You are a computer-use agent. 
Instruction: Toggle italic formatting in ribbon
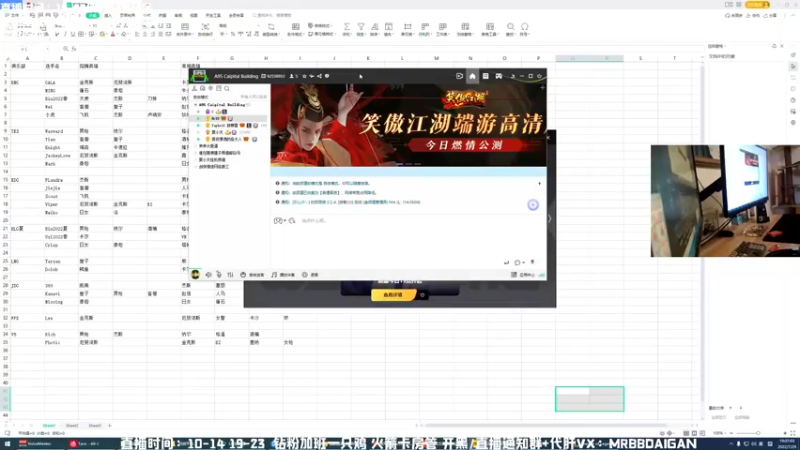point(65,34)
